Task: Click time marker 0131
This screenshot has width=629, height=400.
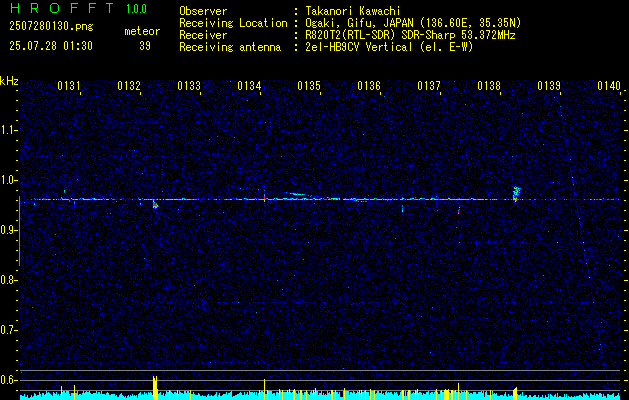Action: (69, 86)
